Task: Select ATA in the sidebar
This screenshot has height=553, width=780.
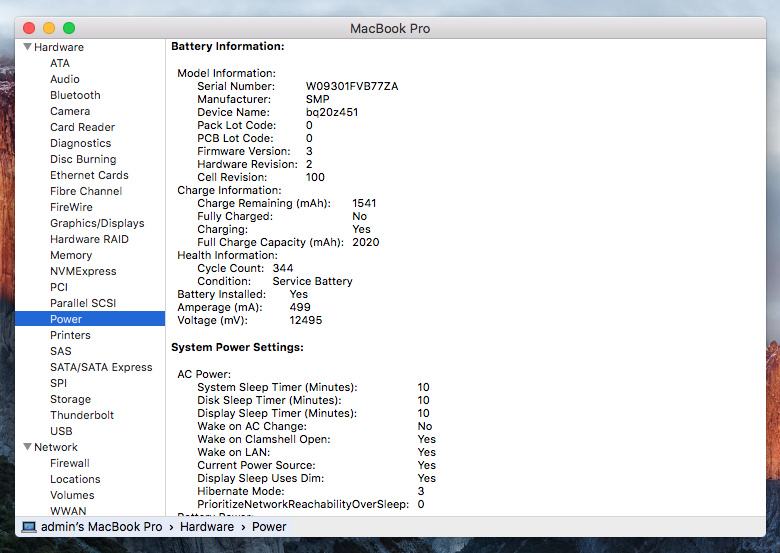Action: pyautogui.click(x=60, y=63)
